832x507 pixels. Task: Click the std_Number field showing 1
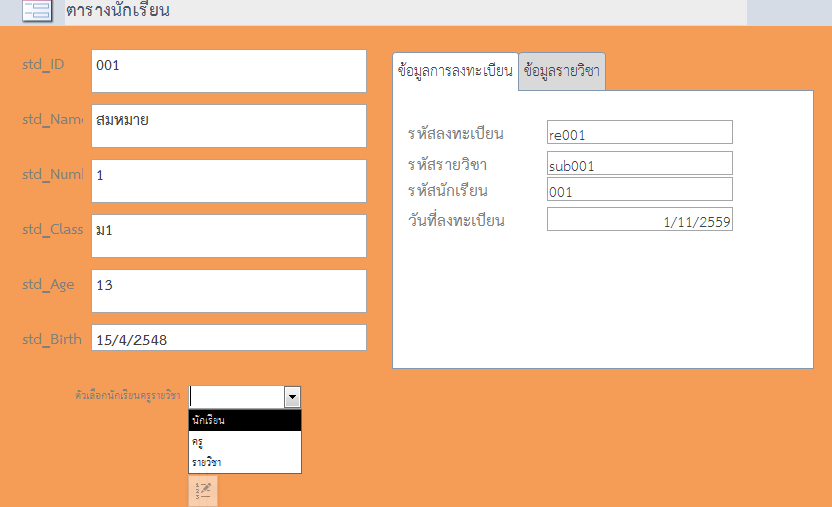coord(228,181)
